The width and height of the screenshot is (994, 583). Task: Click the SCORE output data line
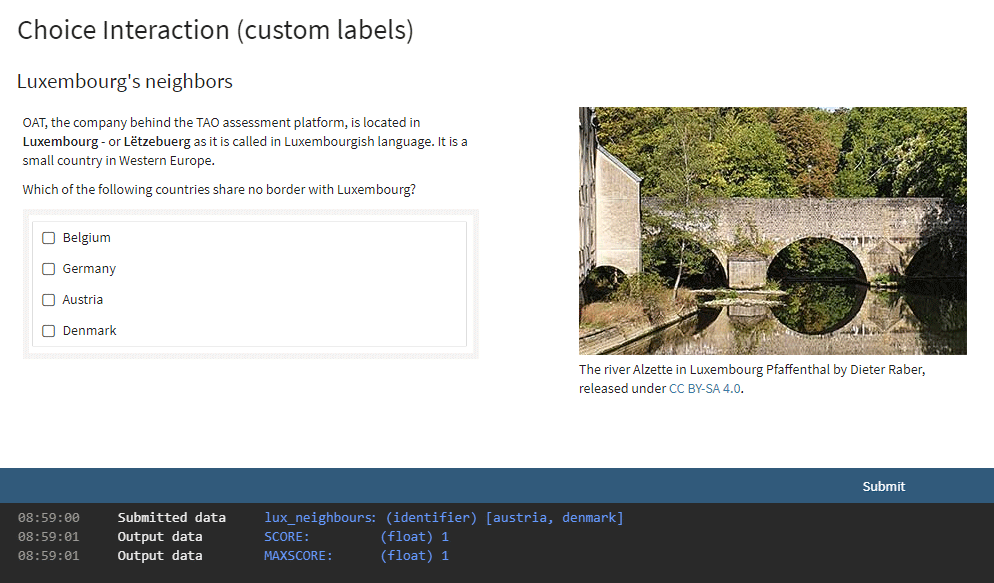287,537
